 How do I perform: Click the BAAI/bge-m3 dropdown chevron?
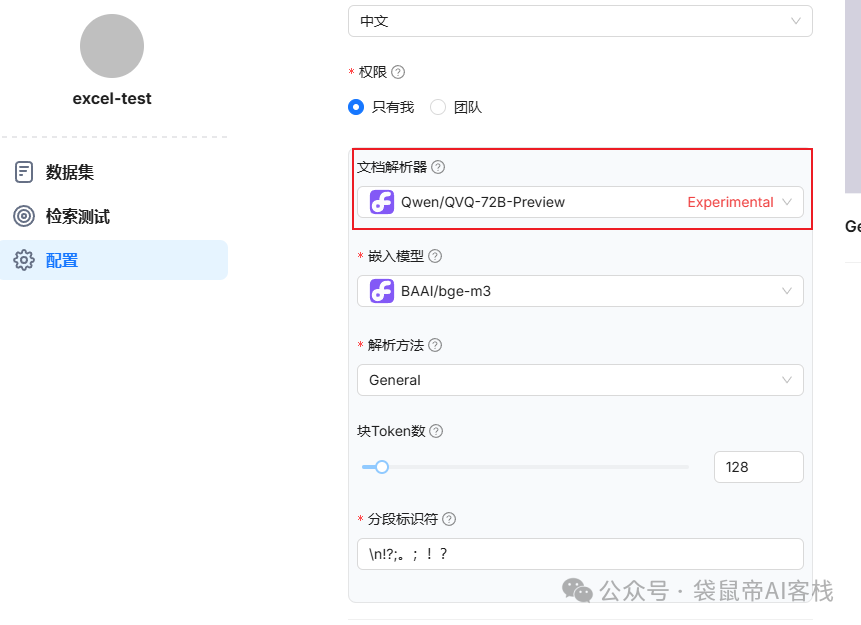coord(787,291)
